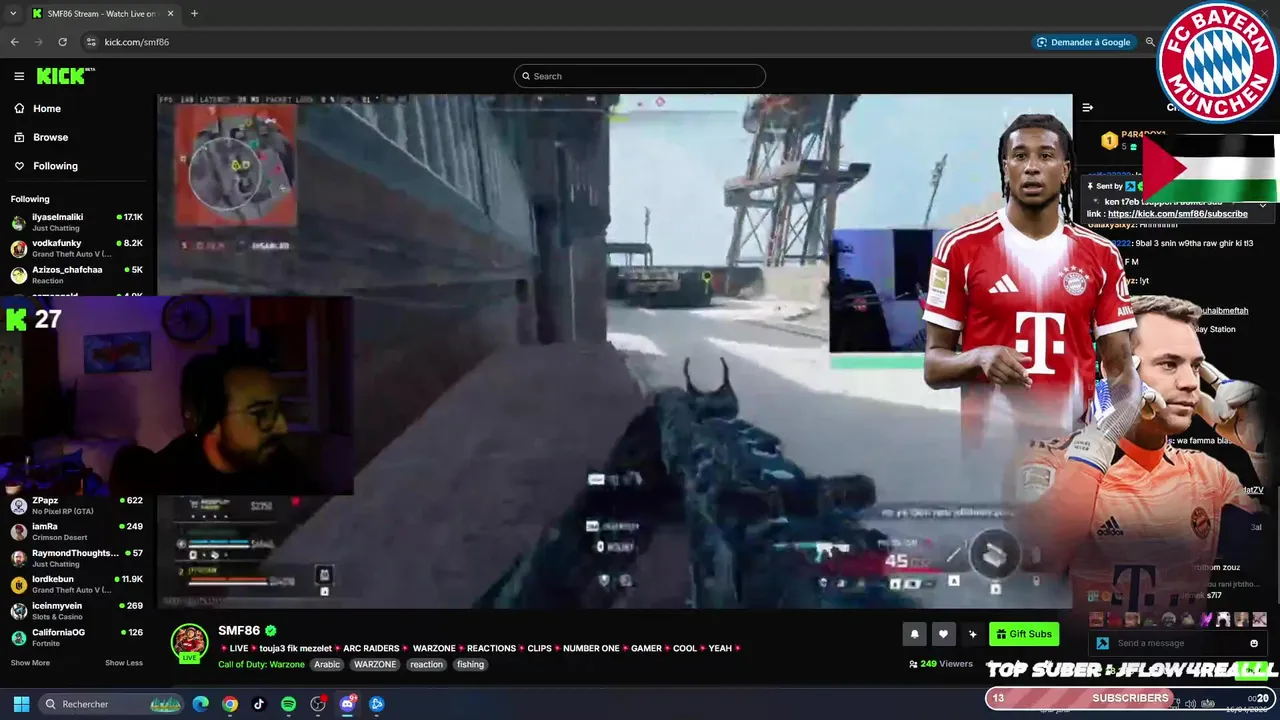Focus the Kick search box
The width and height of the screenshot is (1280, 720).
[x=640, y=76]
